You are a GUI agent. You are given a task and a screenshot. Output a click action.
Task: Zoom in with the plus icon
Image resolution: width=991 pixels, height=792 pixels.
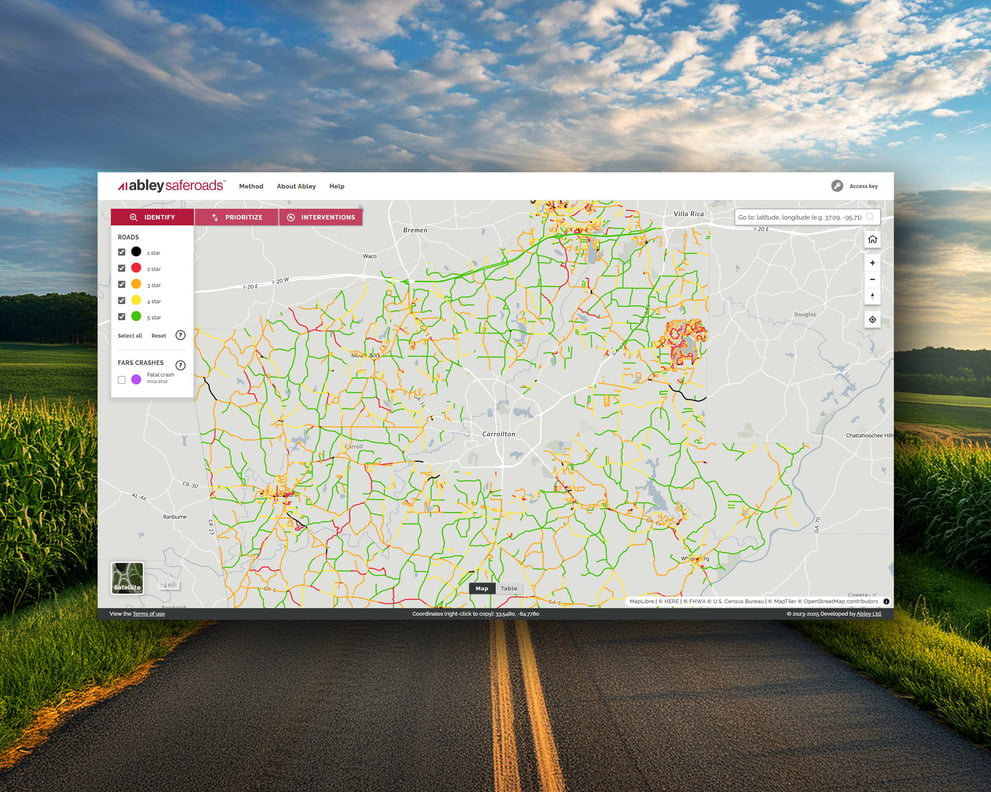point(872,262)
